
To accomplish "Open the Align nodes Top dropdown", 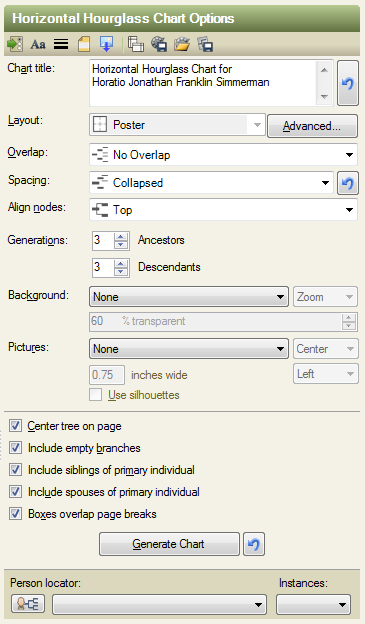I will tap(223, 209).
